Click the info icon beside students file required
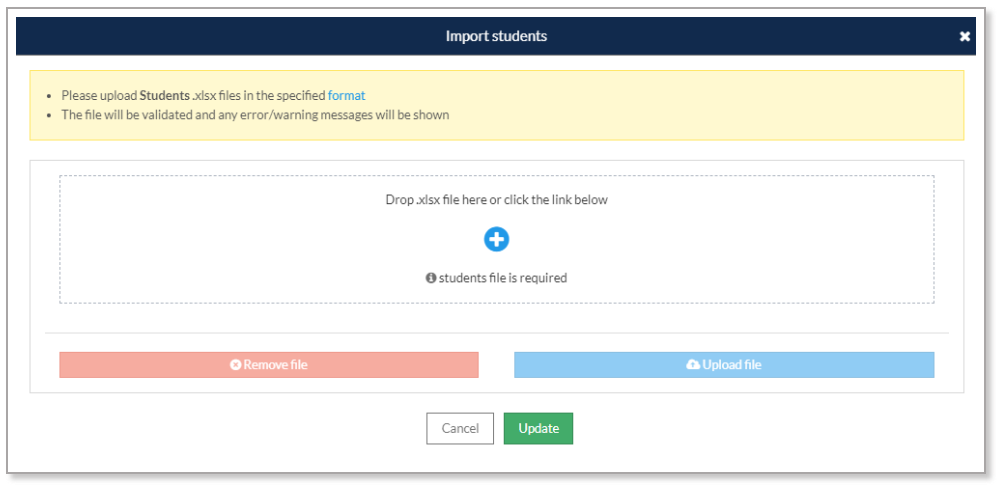The width and height of the screenshot is (1000, 488). 431,278
